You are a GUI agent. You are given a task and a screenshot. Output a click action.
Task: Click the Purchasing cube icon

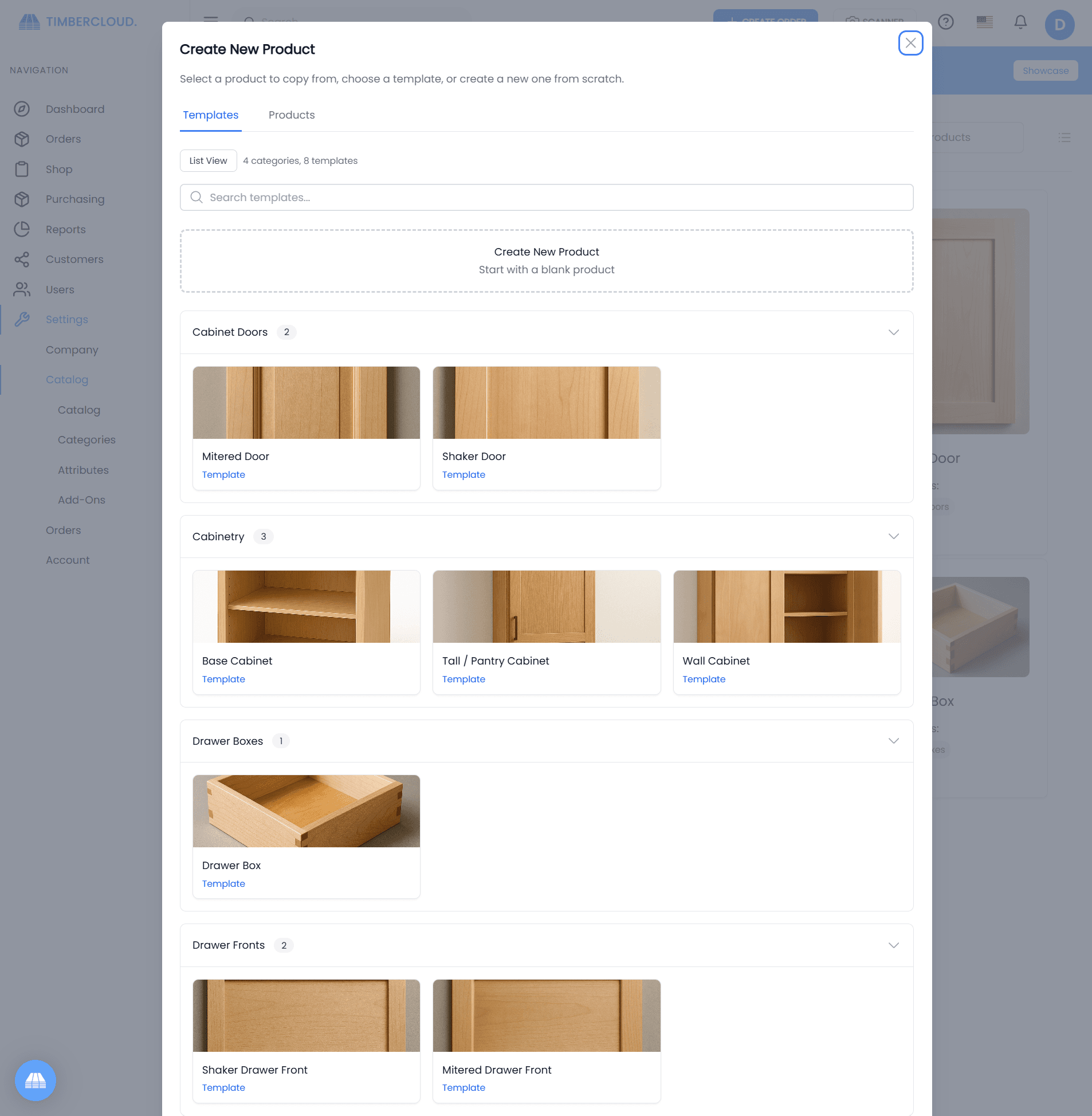click(x=22, y=199)
